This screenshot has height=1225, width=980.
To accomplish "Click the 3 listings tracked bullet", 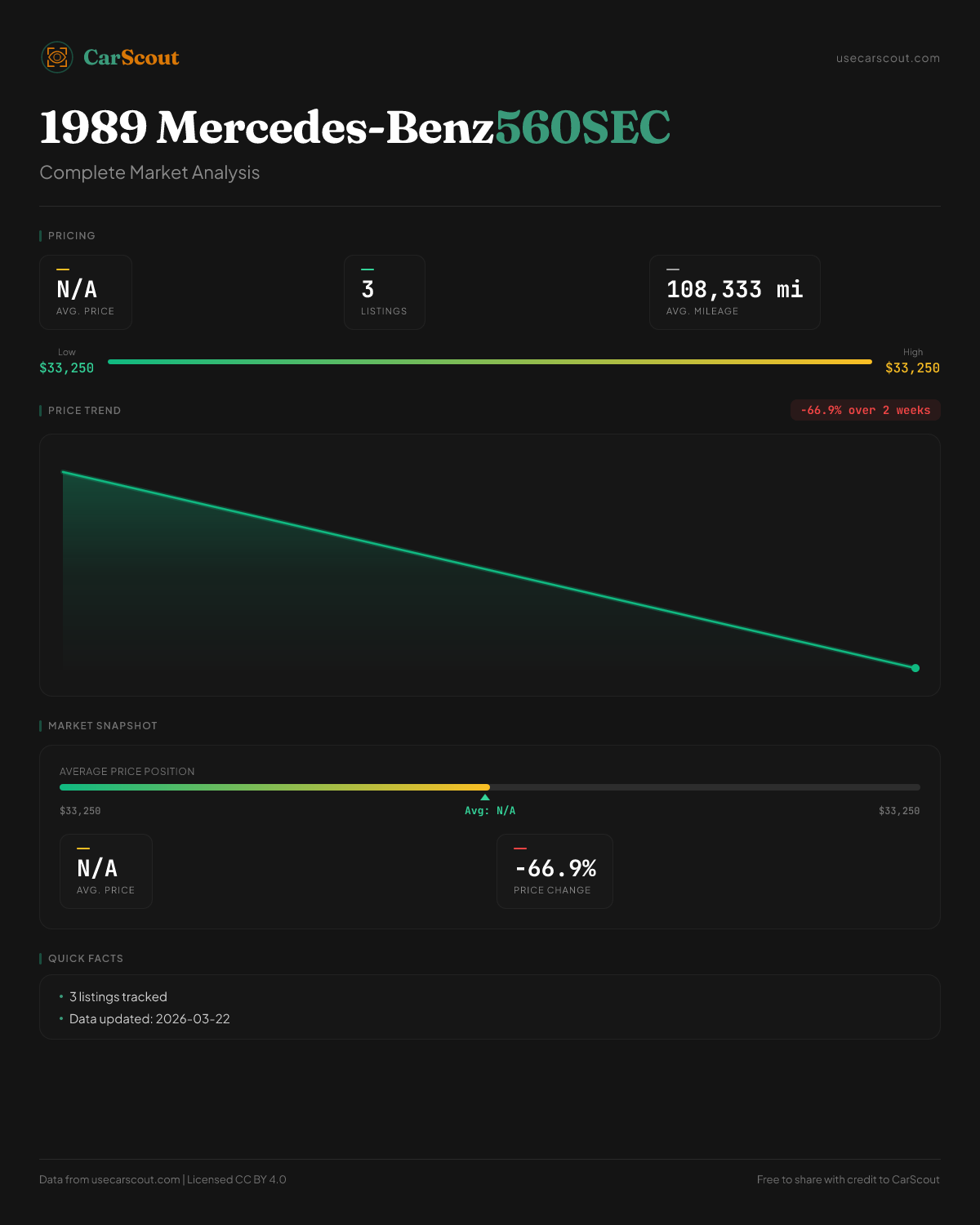I will 118,997.
